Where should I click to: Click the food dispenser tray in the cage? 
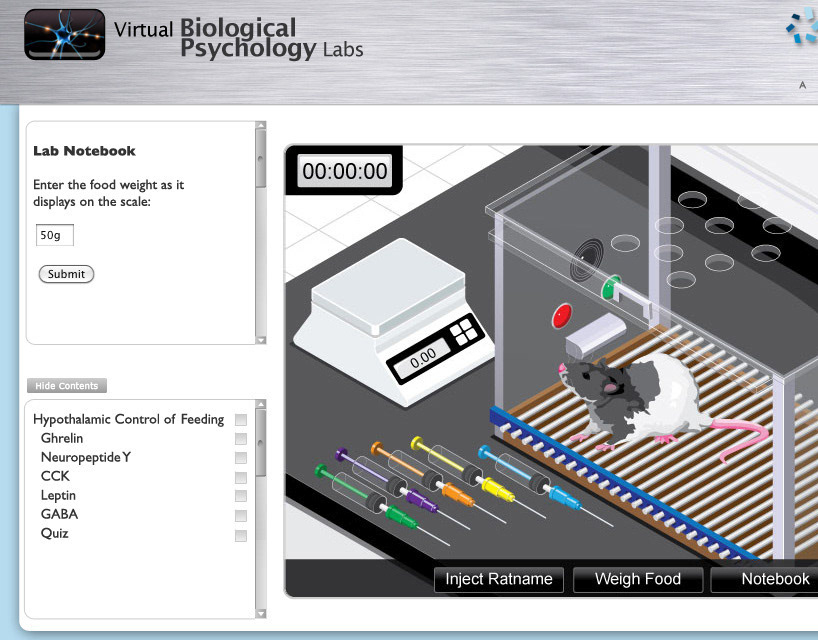coord(595,334)
